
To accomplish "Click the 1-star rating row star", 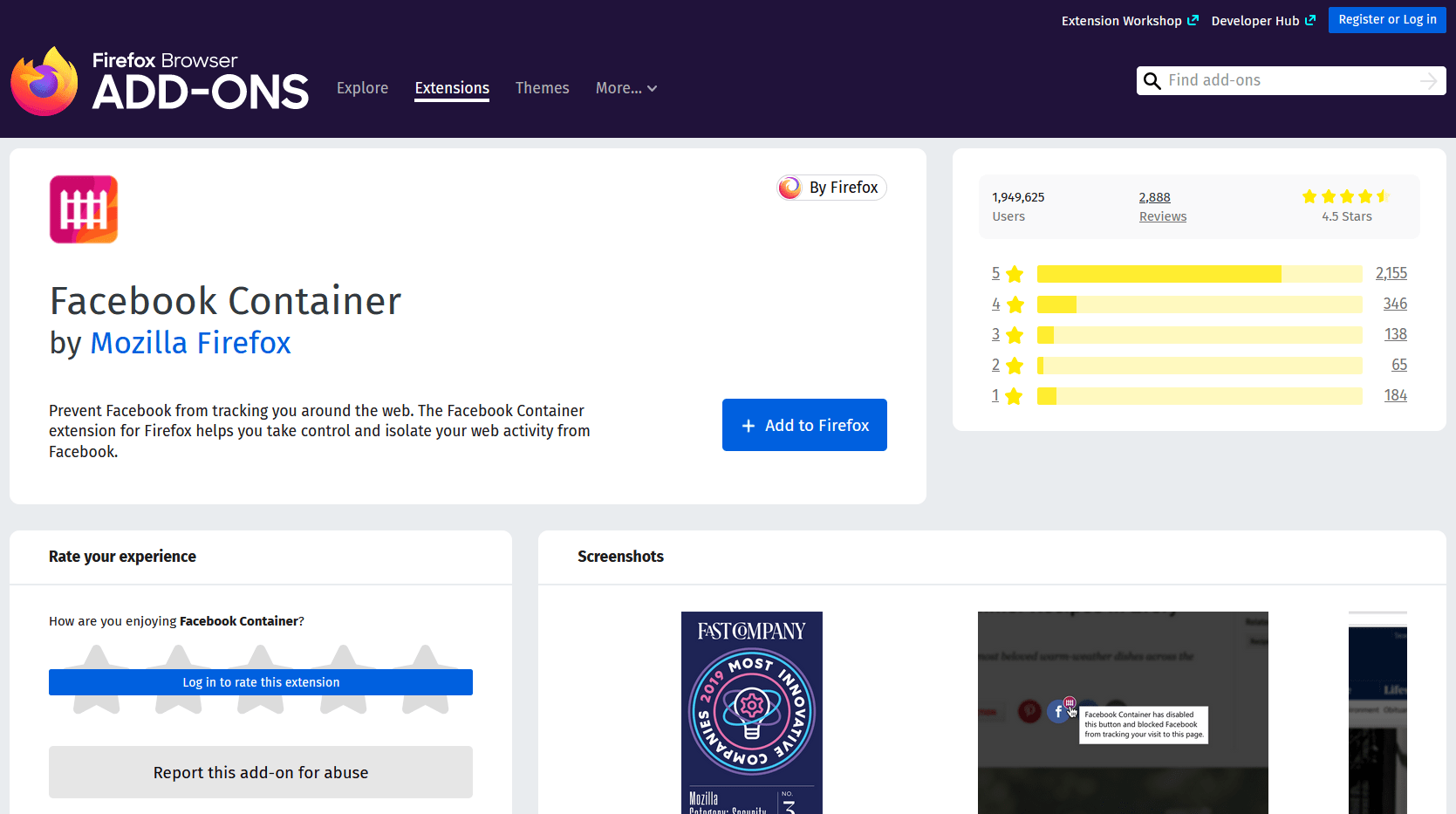I will coord(1014,396).
